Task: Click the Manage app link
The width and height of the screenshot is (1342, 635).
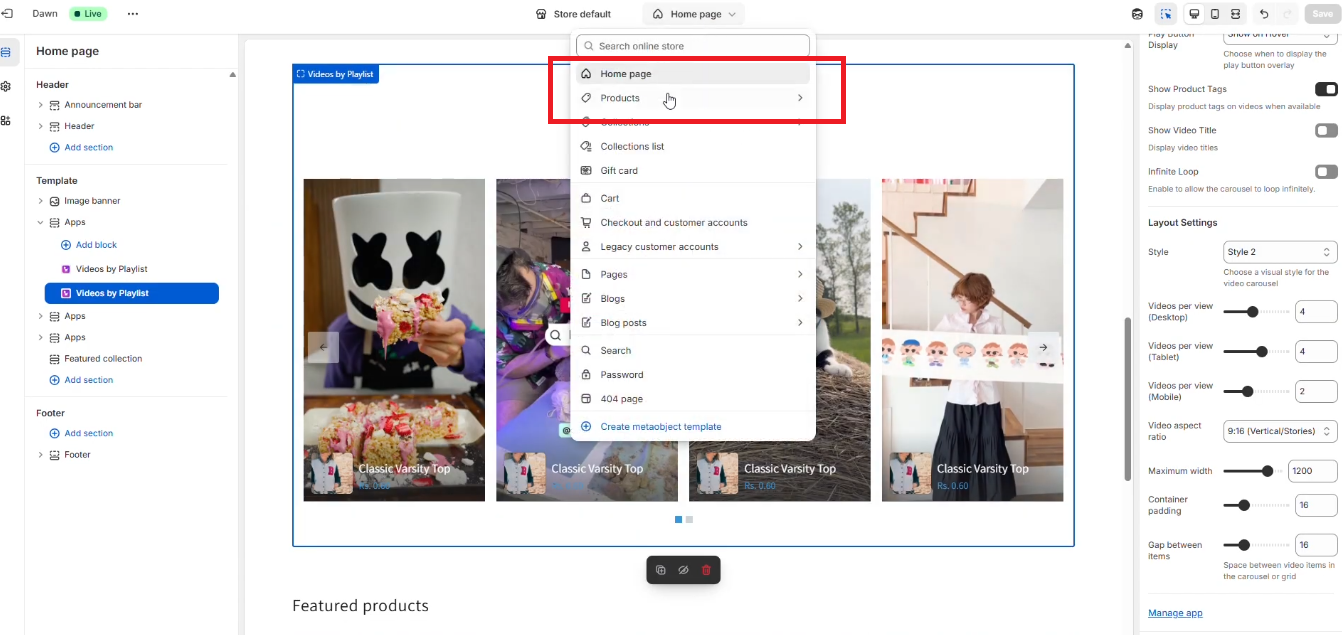Action: pos(1175,613)
